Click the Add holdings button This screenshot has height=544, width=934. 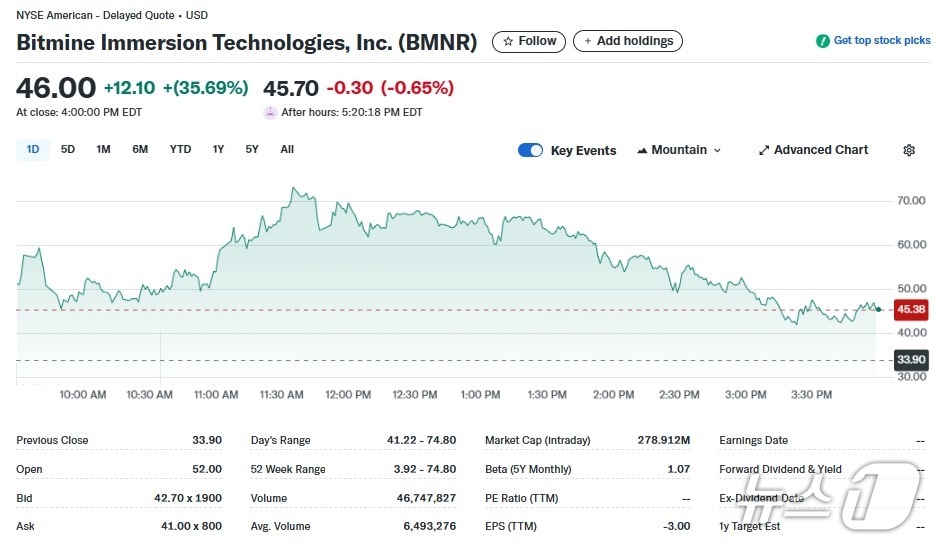[628, 41]
